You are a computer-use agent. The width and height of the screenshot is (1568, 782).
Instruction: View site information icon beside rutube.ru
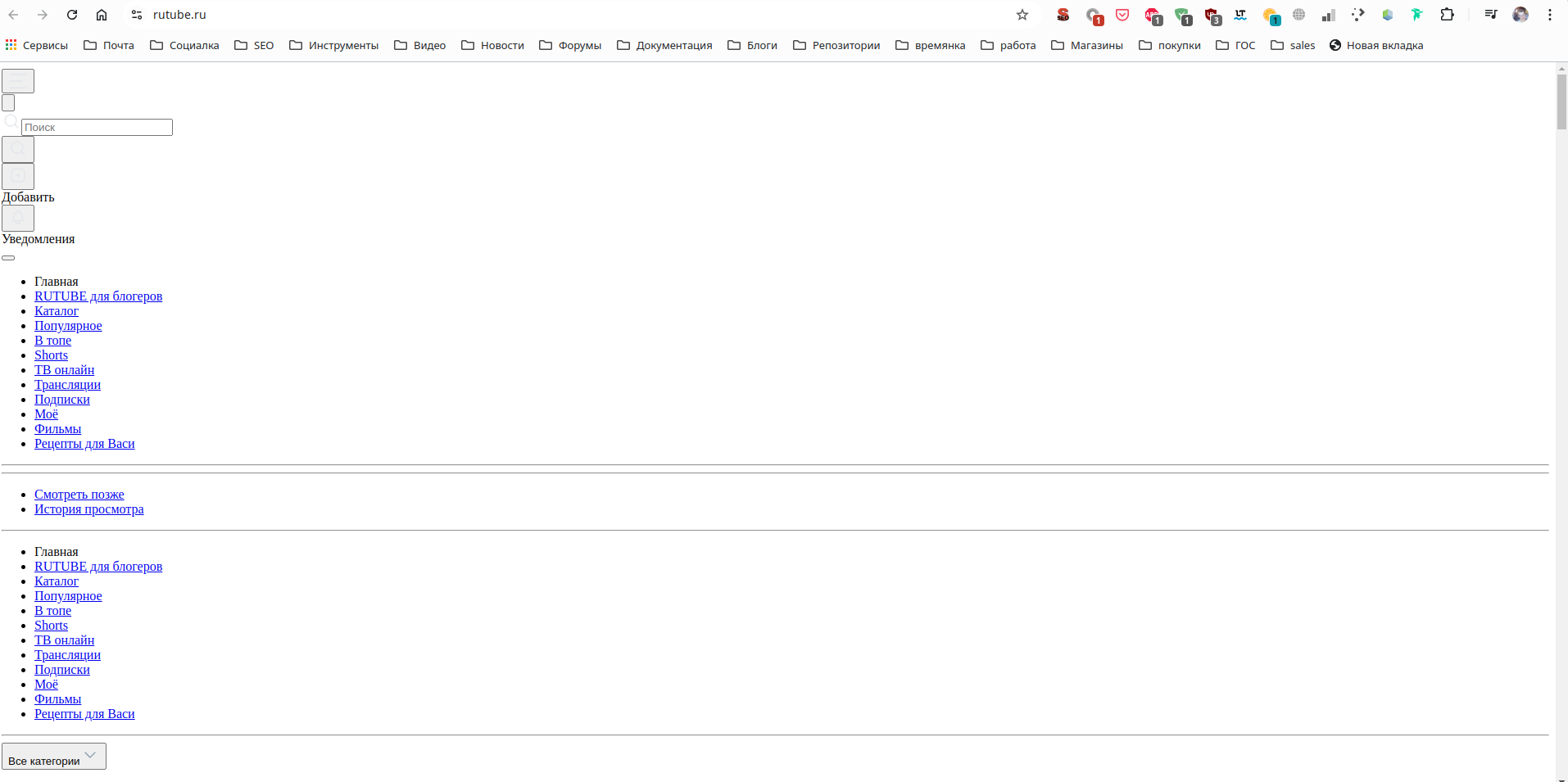click(x=137, y=15)
